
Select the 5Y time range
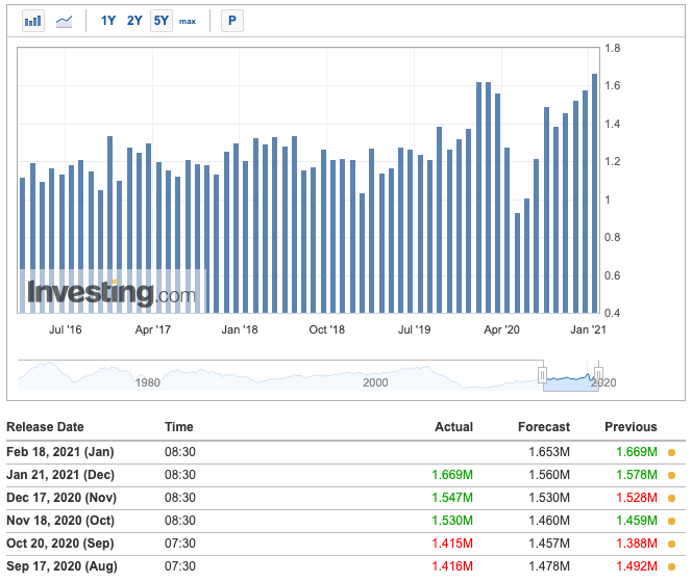pyautogui.click(x=161, y=21)
